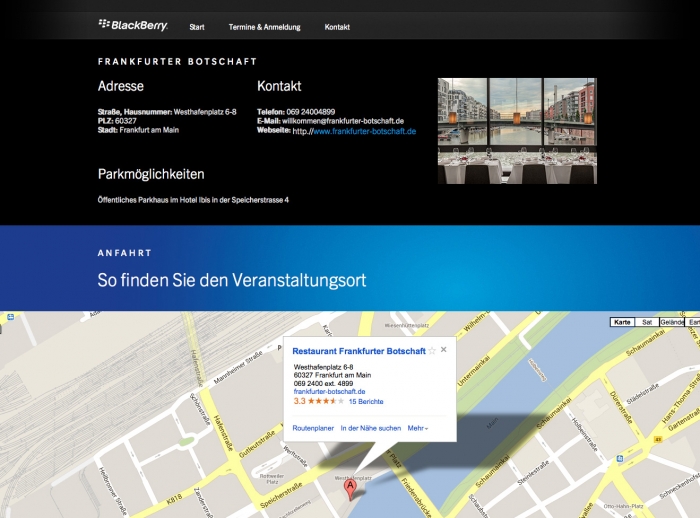This screenshot has width=700, height=518.
Task: Click the Speicherstraße label on the map
Action: pos(281,496)
